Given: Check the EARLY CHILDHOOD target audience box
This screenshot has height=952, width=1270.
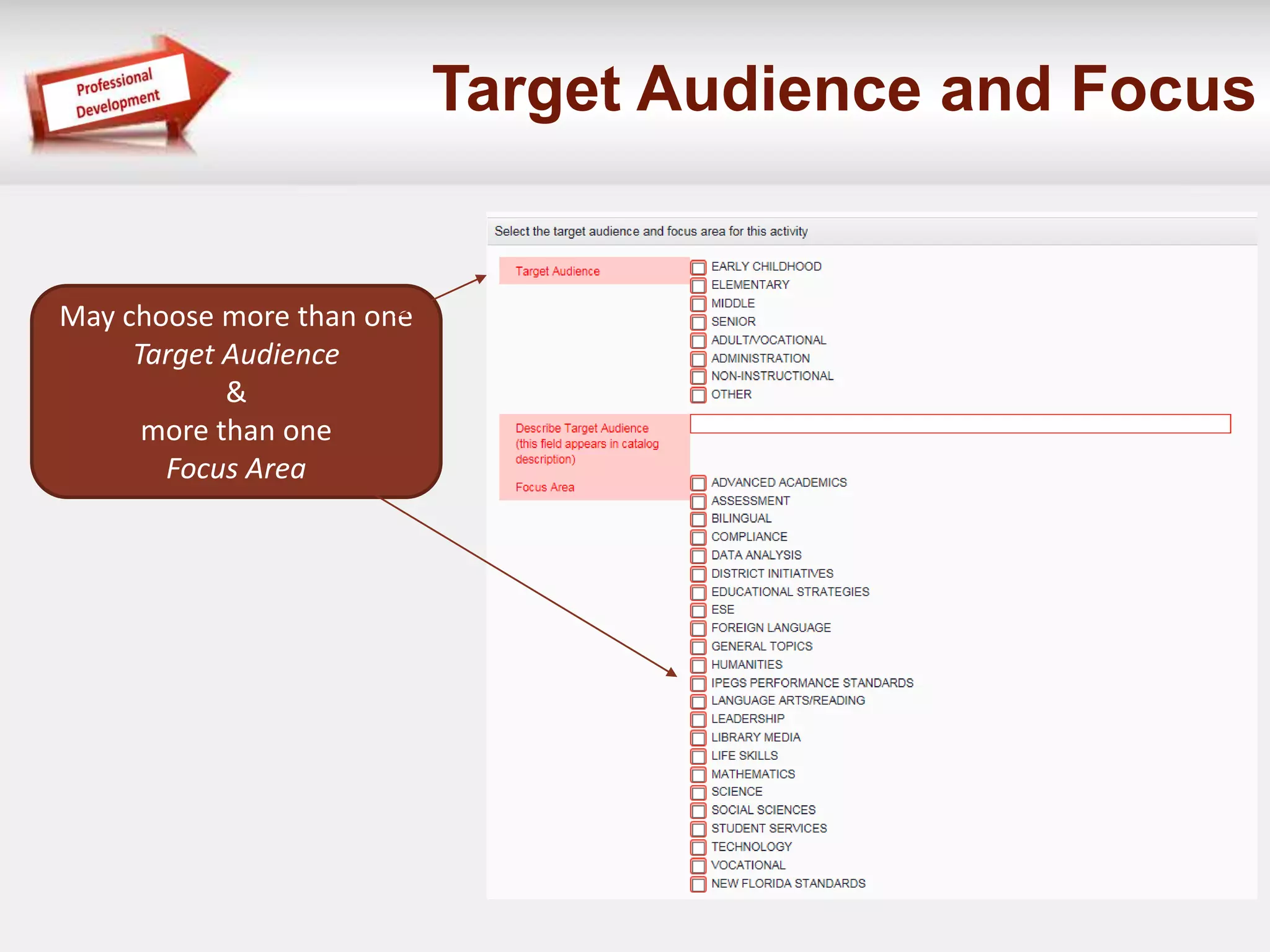Looking at the screenshot, I should (x=698, y=268).
